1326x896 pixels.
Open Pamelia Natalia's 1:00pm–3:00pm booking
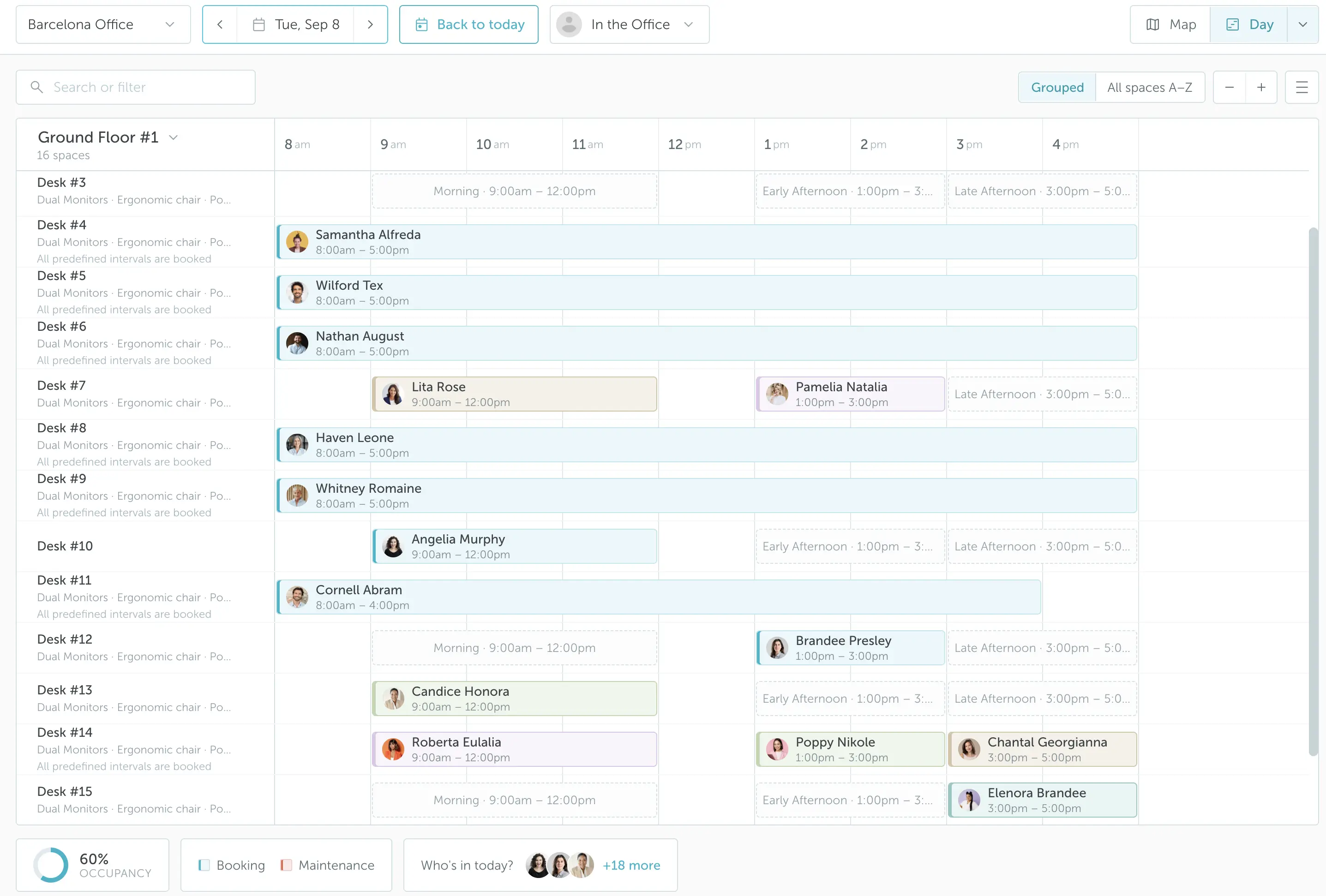850,394
